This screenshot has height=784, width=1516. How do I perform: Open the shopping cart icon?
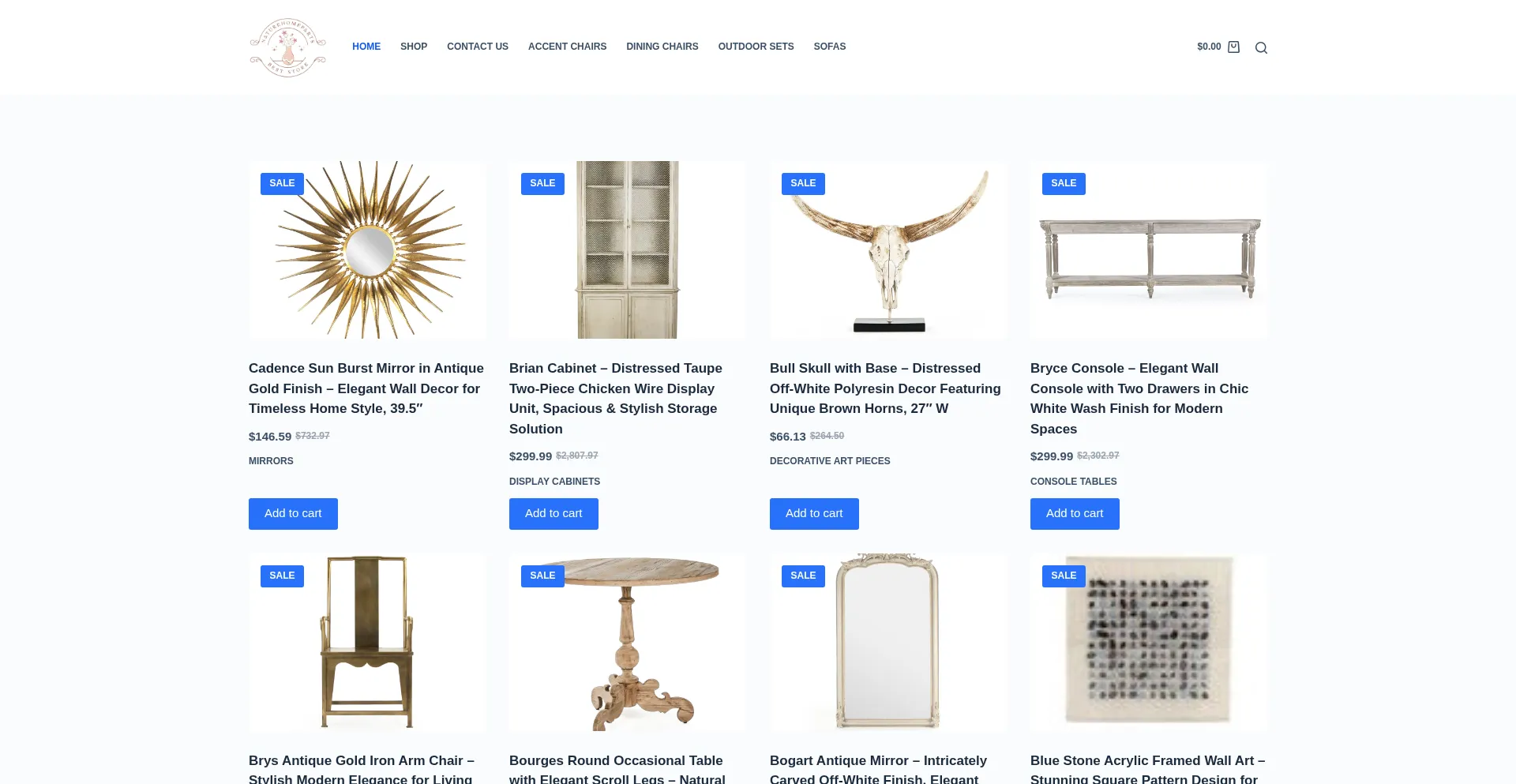pos(1233,47)
